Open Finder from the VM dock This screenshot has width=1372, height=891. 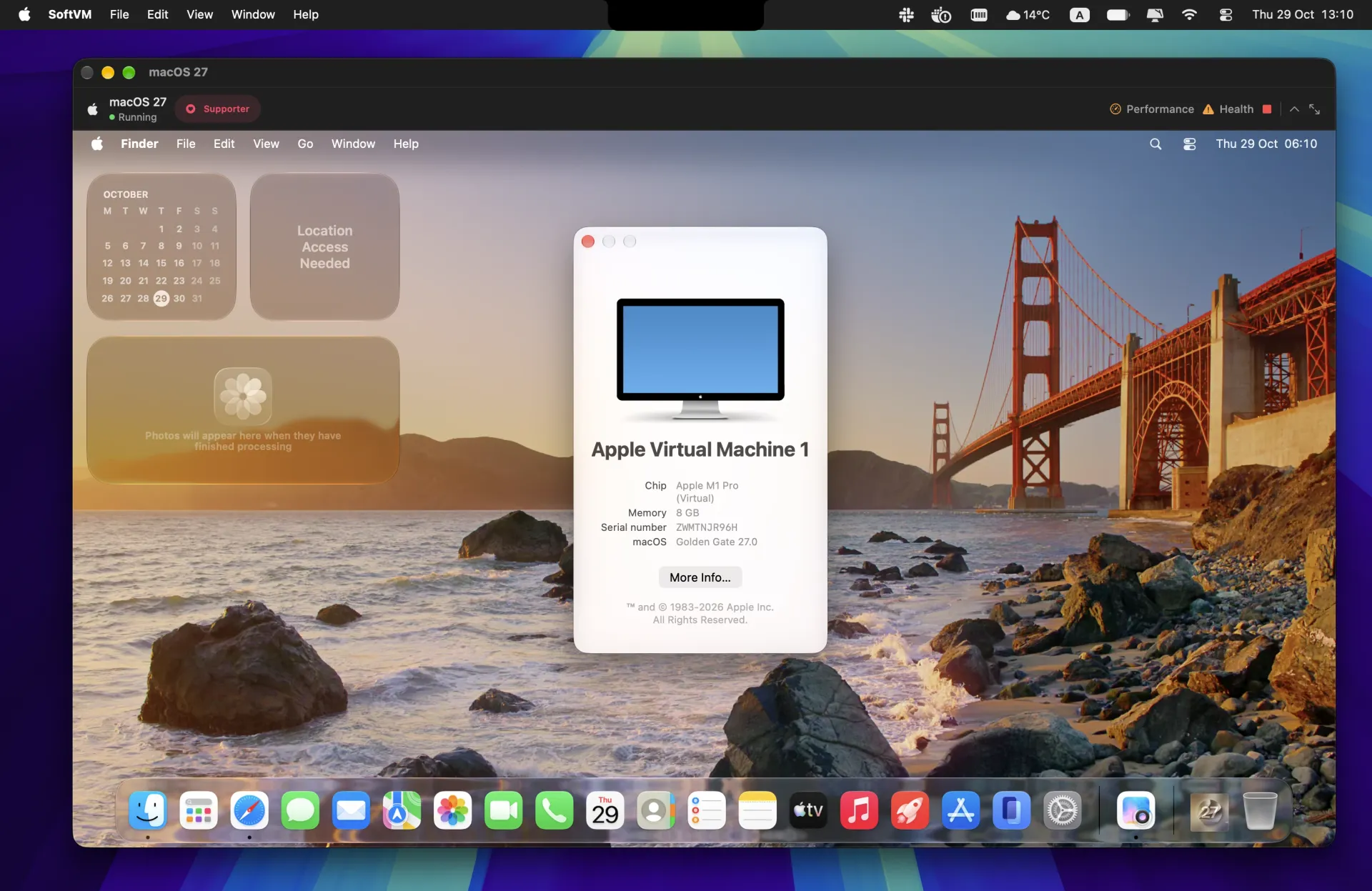click(x=148, y=810)
